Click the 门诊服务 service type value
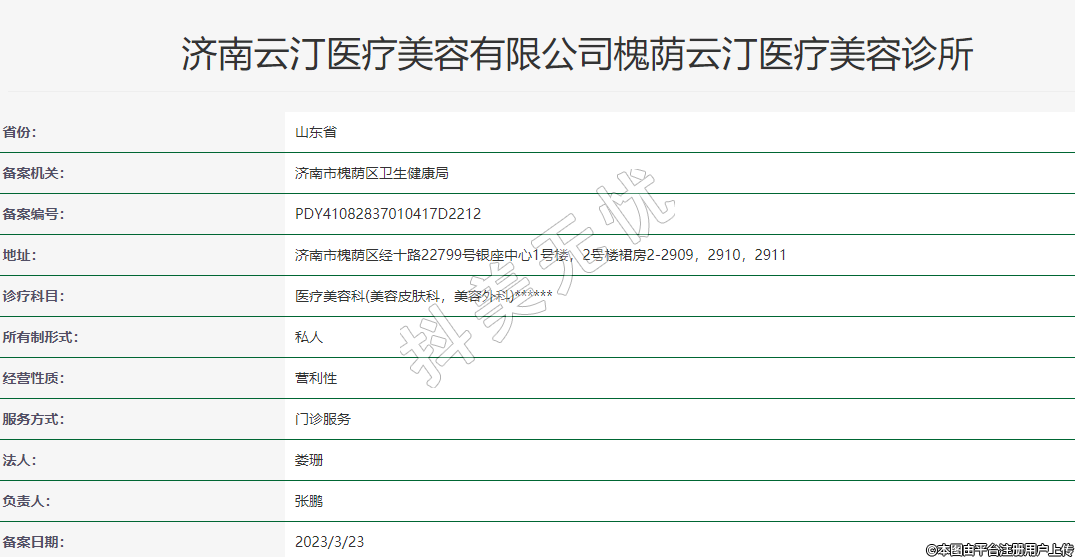 point(323,419)
